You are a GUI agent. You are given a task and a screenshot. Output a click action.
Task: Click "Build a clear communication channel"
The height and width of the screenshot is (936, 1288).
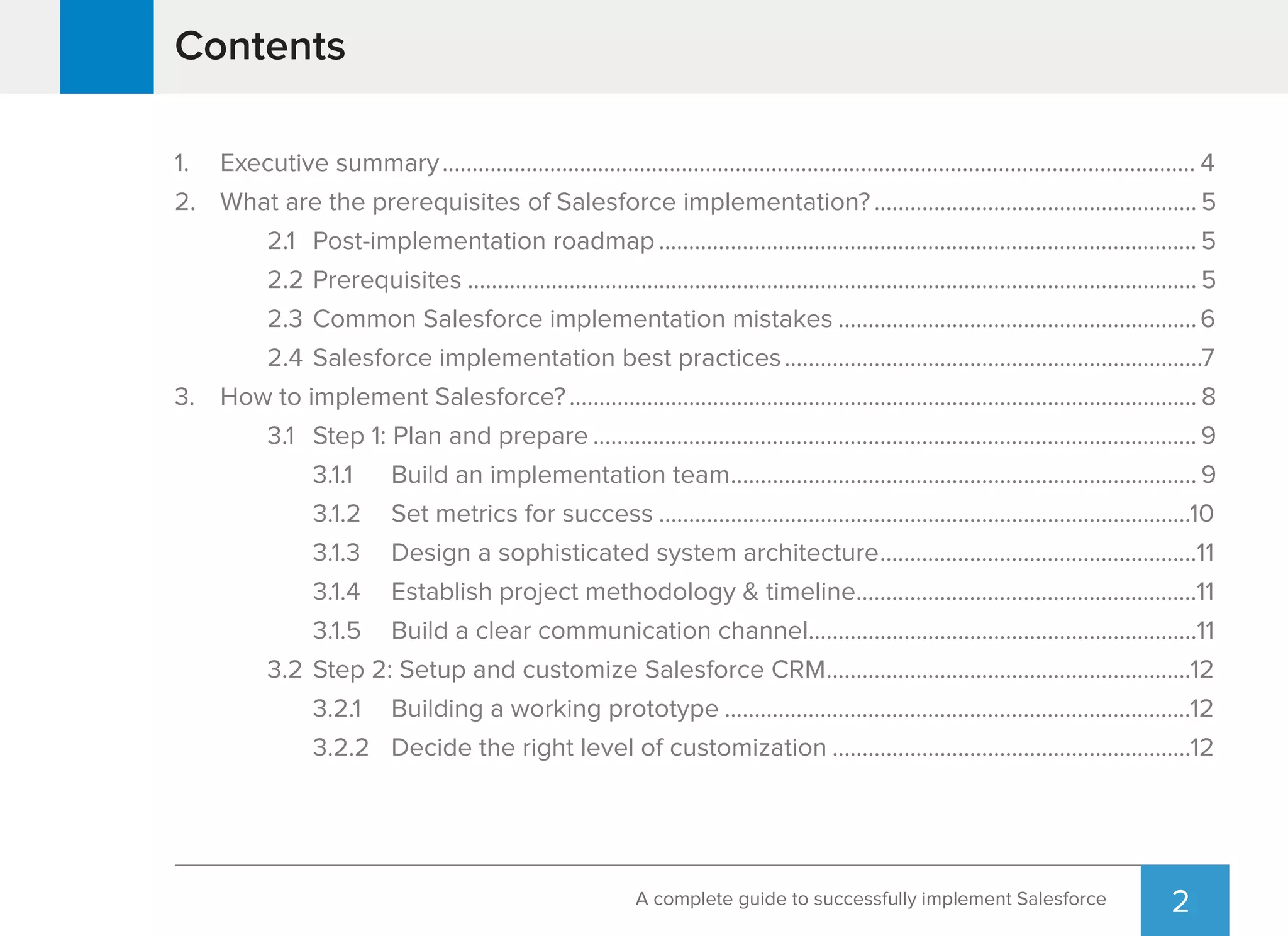[599, 631]
